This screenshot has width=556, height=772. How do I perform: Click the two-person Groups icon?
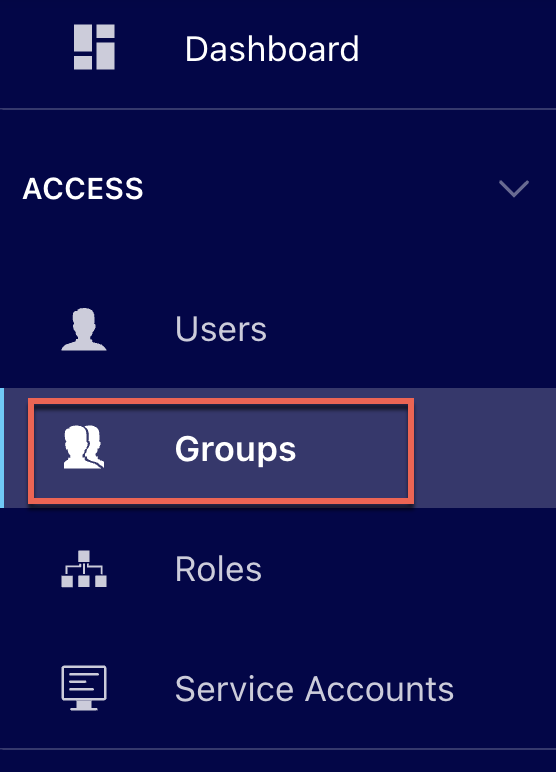coord(84,447)
